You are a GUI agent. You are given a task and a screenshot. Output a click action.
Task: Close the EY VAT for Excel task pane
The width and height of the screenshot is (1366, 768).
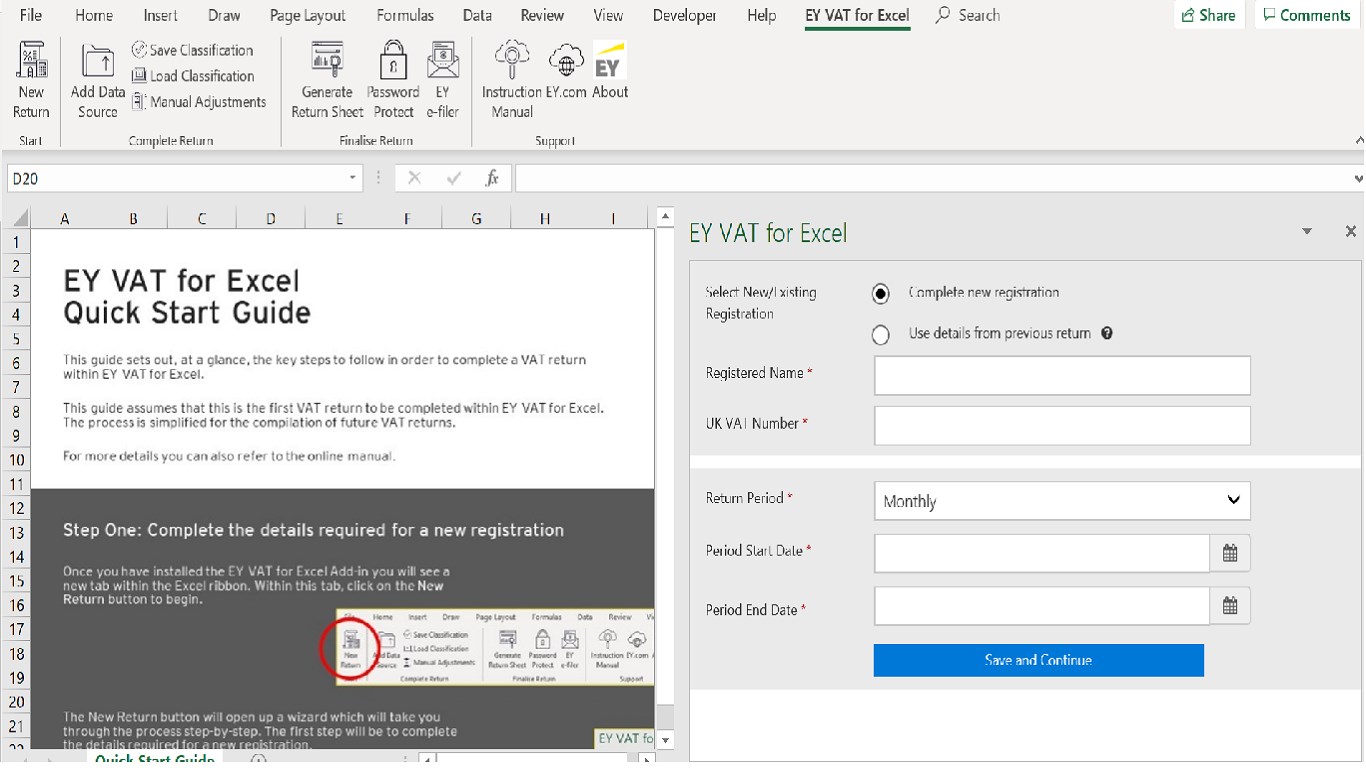pyautogui.click(x=1351, y=231)
